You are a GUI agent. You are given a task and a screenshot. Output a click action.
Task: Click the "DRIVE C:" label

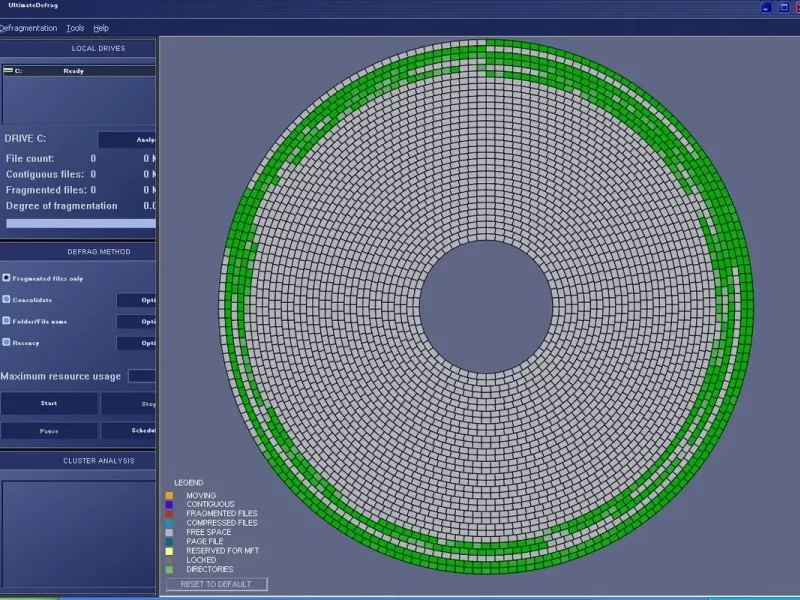coord(26,139)
